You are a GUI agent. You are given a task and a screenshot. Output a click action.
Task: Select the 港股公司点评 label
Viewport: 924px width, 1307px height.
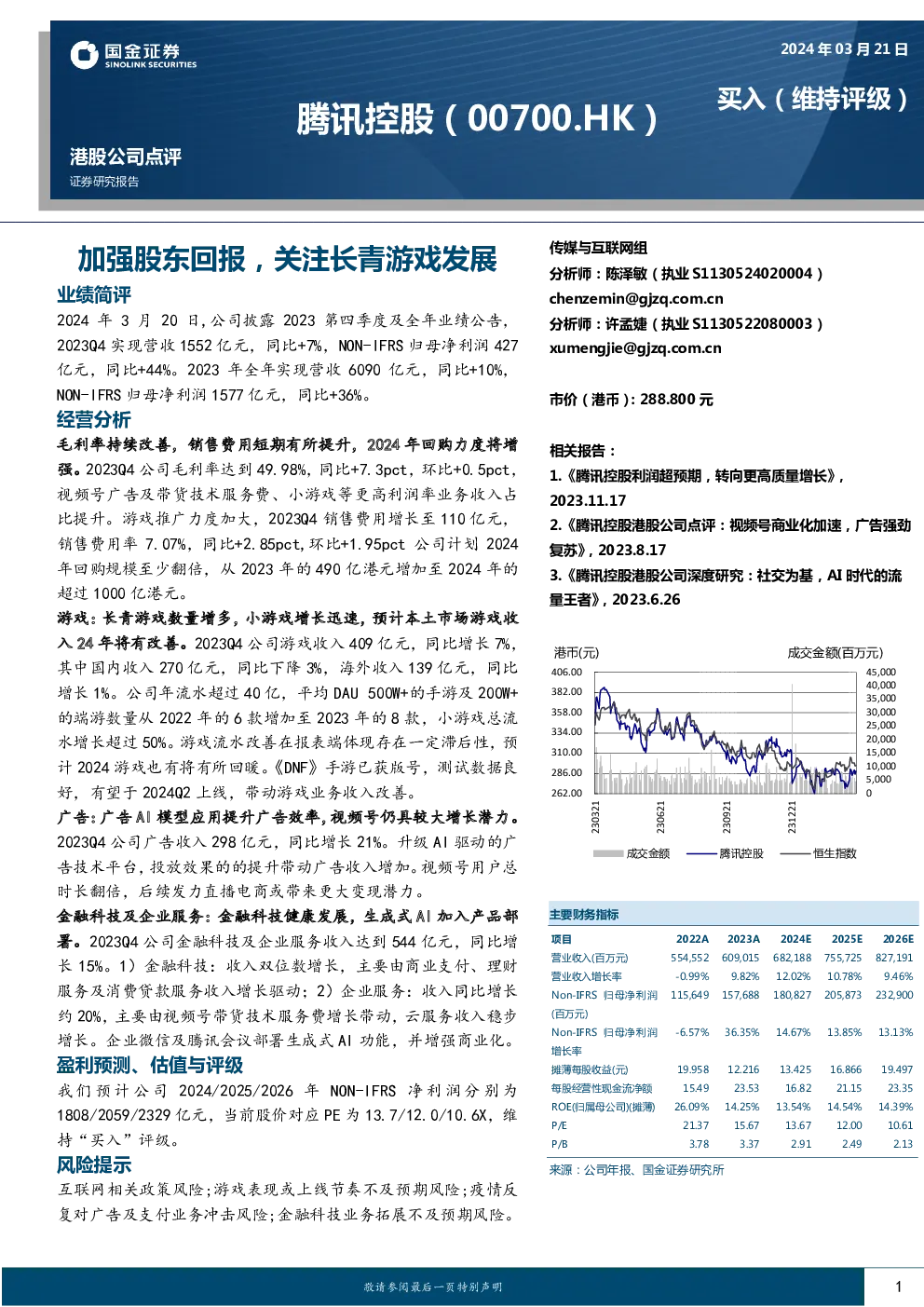[x=126, y=157]
